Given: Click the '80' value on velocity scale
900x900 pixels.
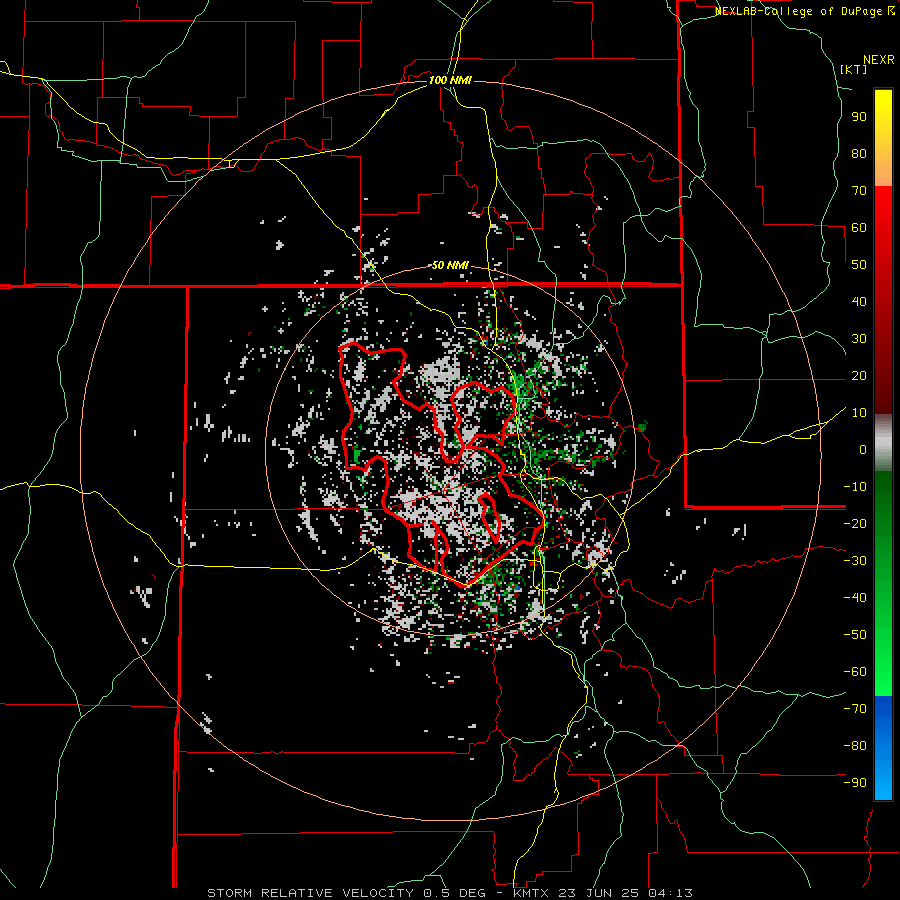Looking at the screenshot, I should (859, 154).
